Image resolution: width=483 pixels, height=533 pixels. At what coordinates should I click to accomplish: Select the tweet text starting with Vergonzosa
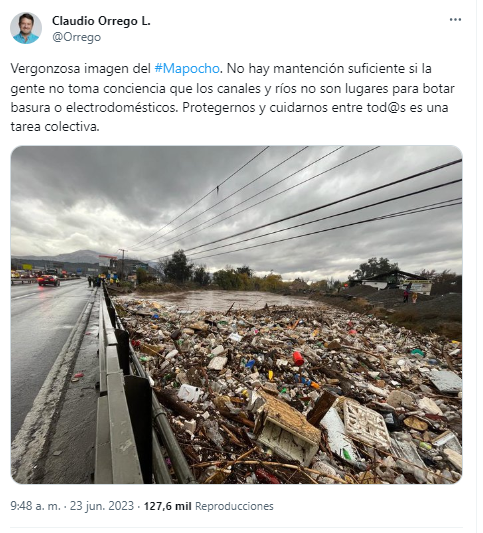click(x=232, y=98)
